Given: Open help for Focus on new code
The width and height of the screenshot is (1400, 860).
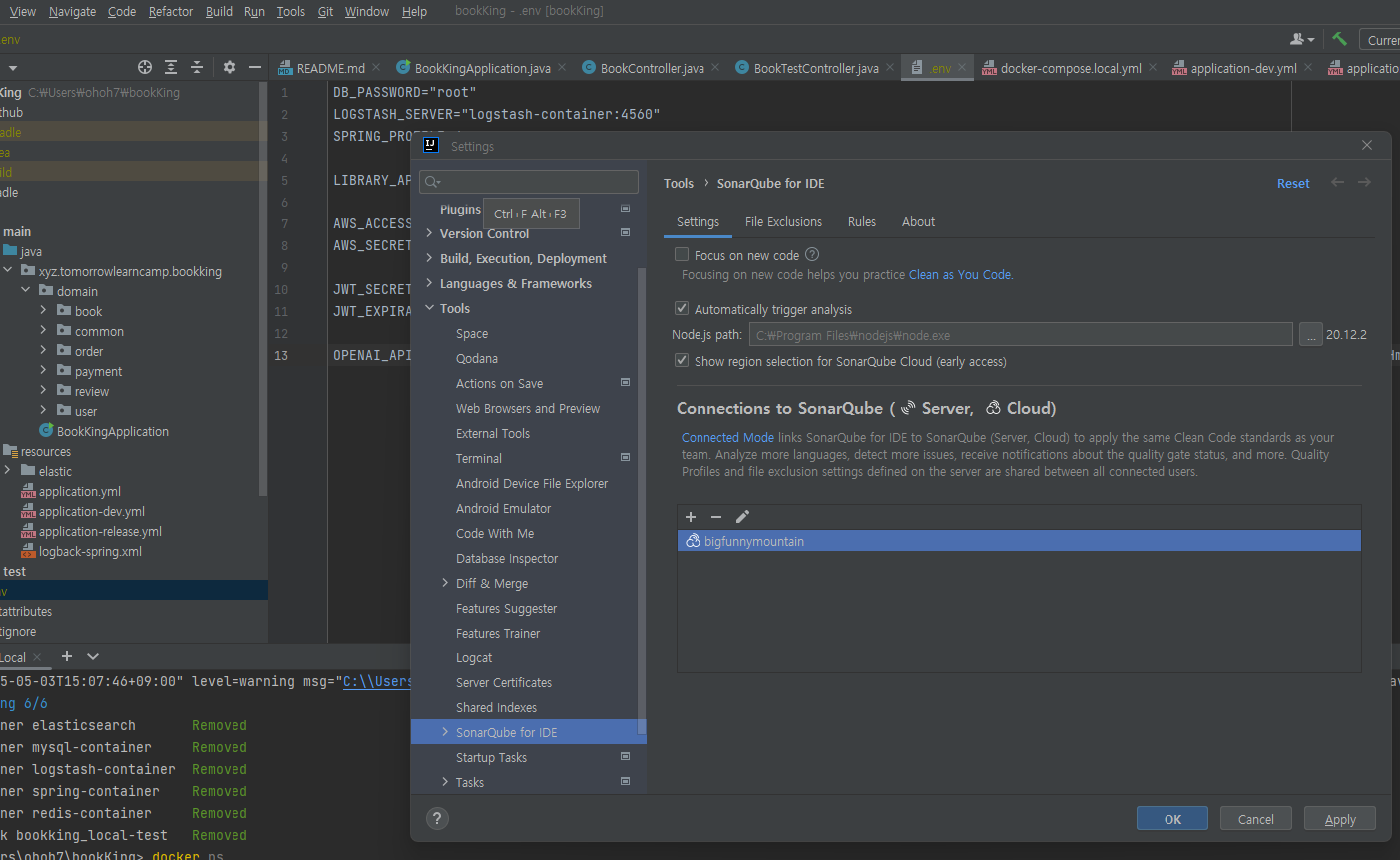Looking at the screenshot, I should (812, 255).
